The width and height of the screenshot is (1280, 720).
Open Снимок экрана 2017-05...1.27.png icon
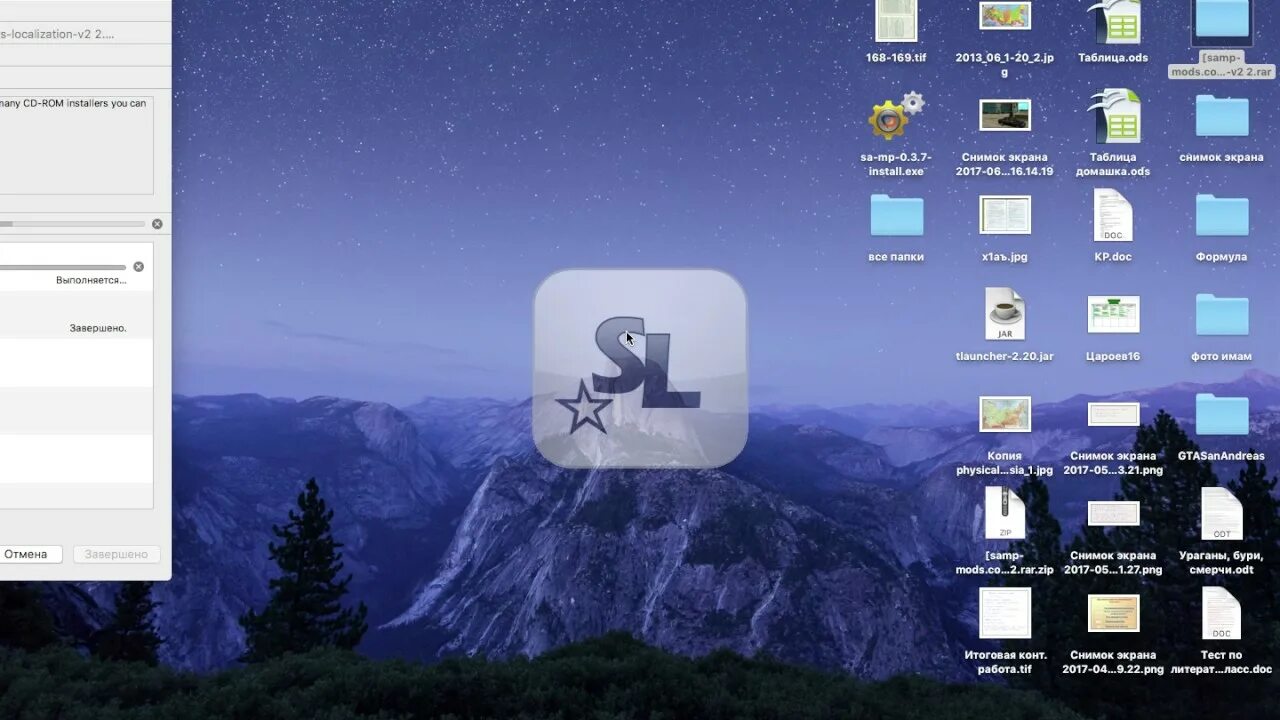(x=1113, y=513)
